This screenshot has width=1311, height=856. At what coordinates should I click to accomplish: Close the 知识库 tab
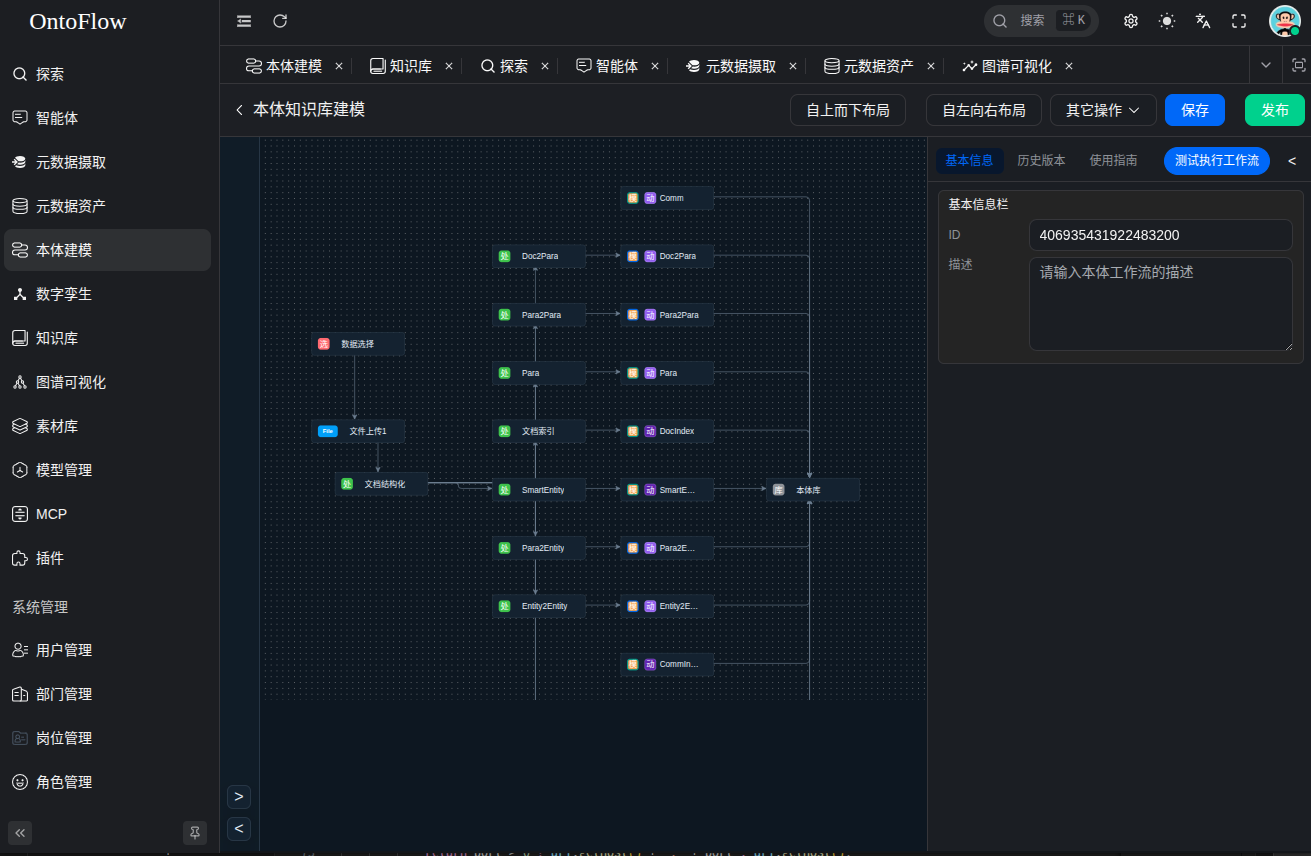tap(449, 66)
